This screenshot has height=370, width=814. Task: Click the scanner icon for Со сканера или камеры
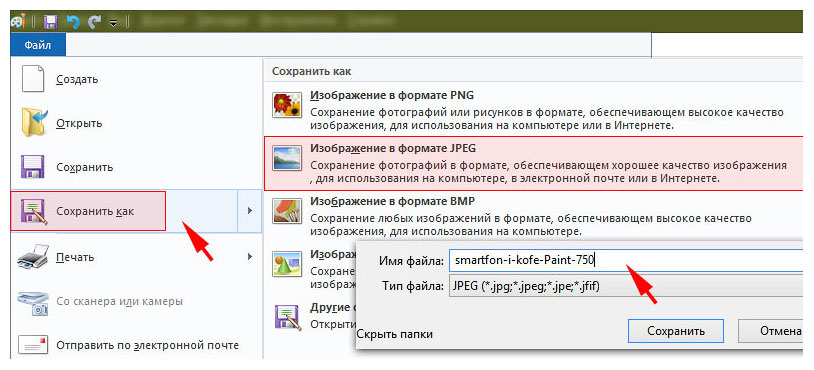[33, 303]
